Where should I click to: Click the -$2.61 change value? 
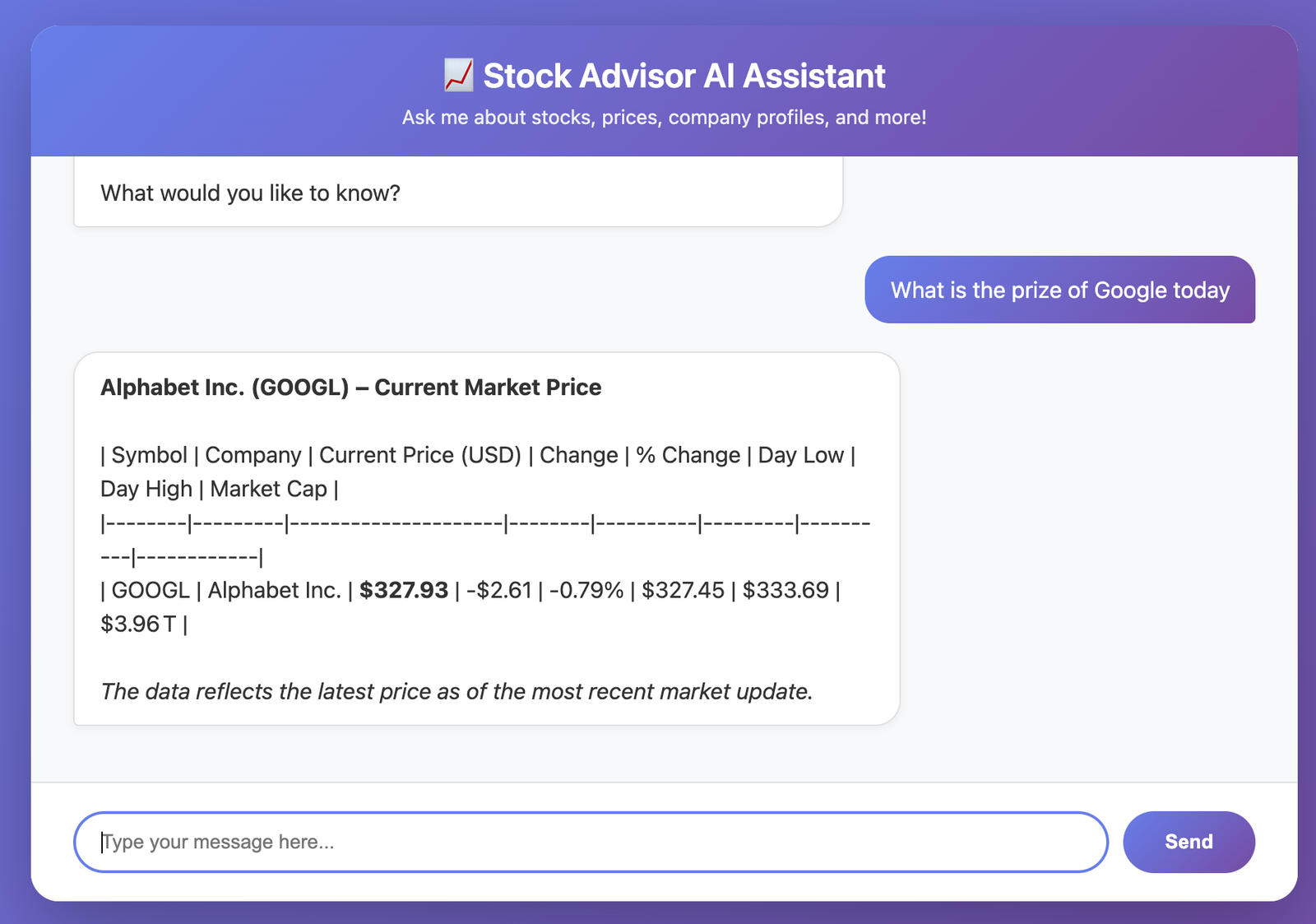(x=499, y=591)
